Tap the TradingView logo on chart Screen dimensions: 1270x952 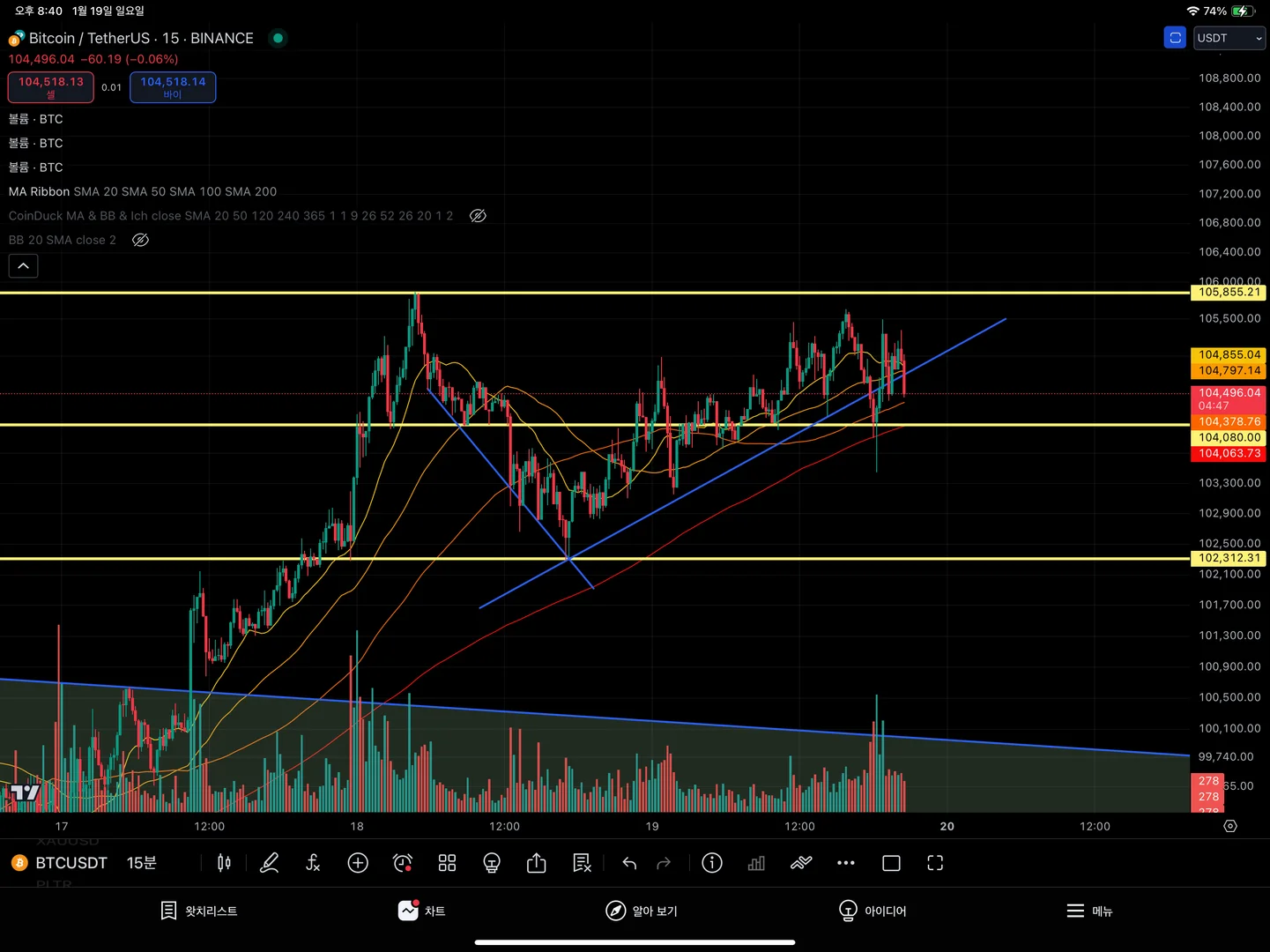pos(24,792)
